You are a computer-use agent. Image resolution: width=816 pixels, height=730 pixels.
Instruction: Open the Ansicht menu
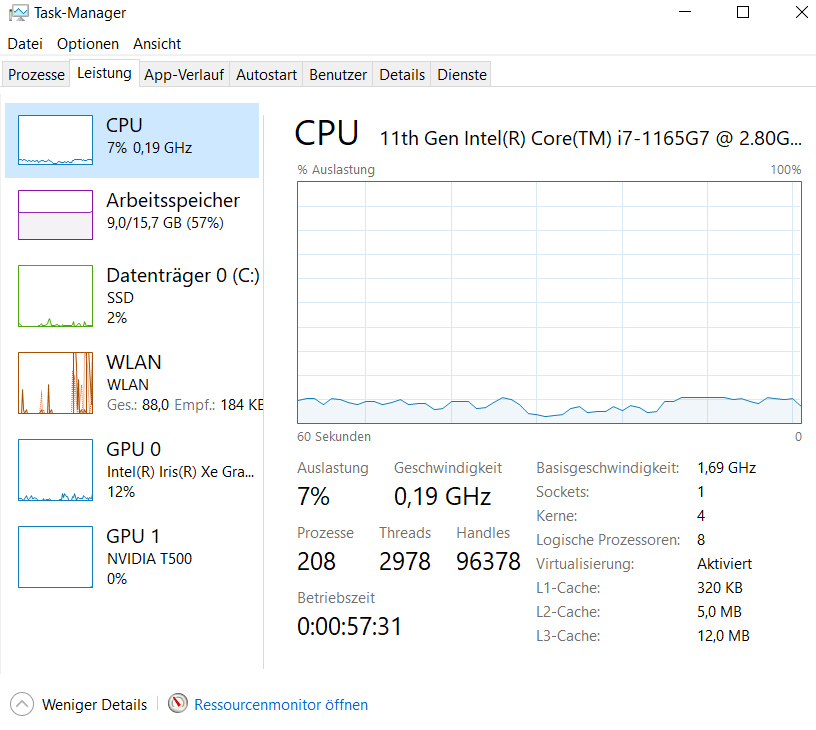click(157, 44)
